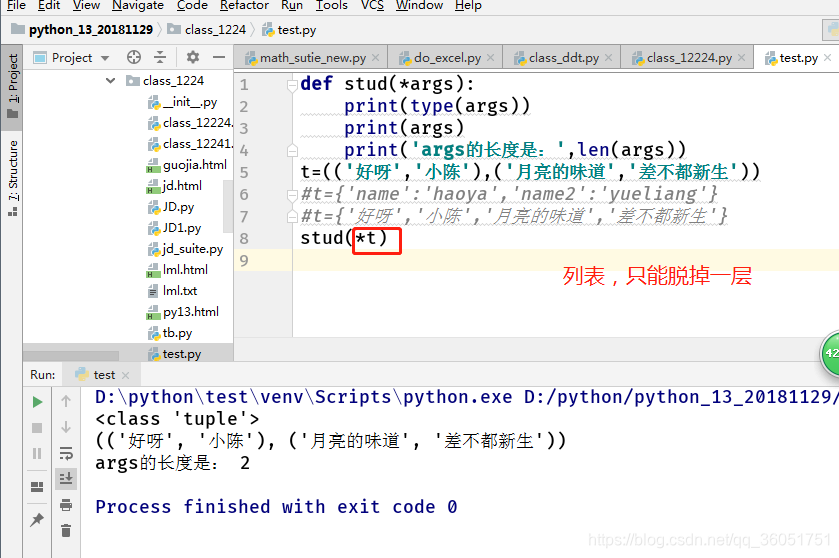Click the Up the stack trace arrow
The image size is (839, 558).
(x=66, y=401)
